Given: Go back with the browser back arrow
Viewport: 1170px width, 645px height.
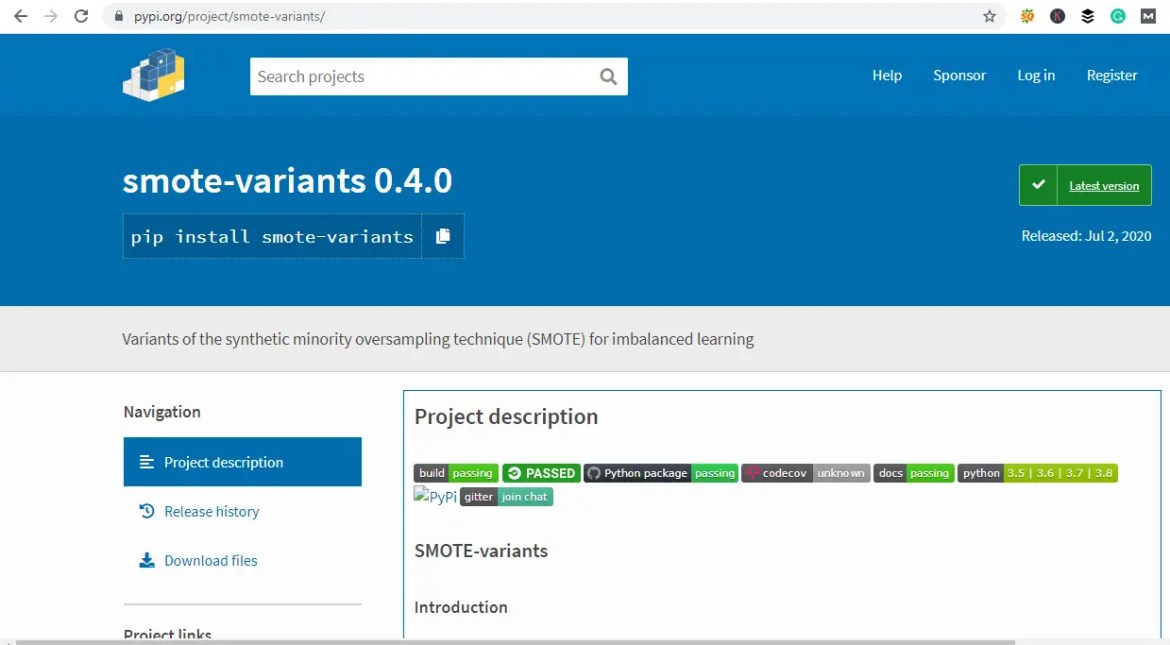Looking at the screenshot, I should pos(20,16).
